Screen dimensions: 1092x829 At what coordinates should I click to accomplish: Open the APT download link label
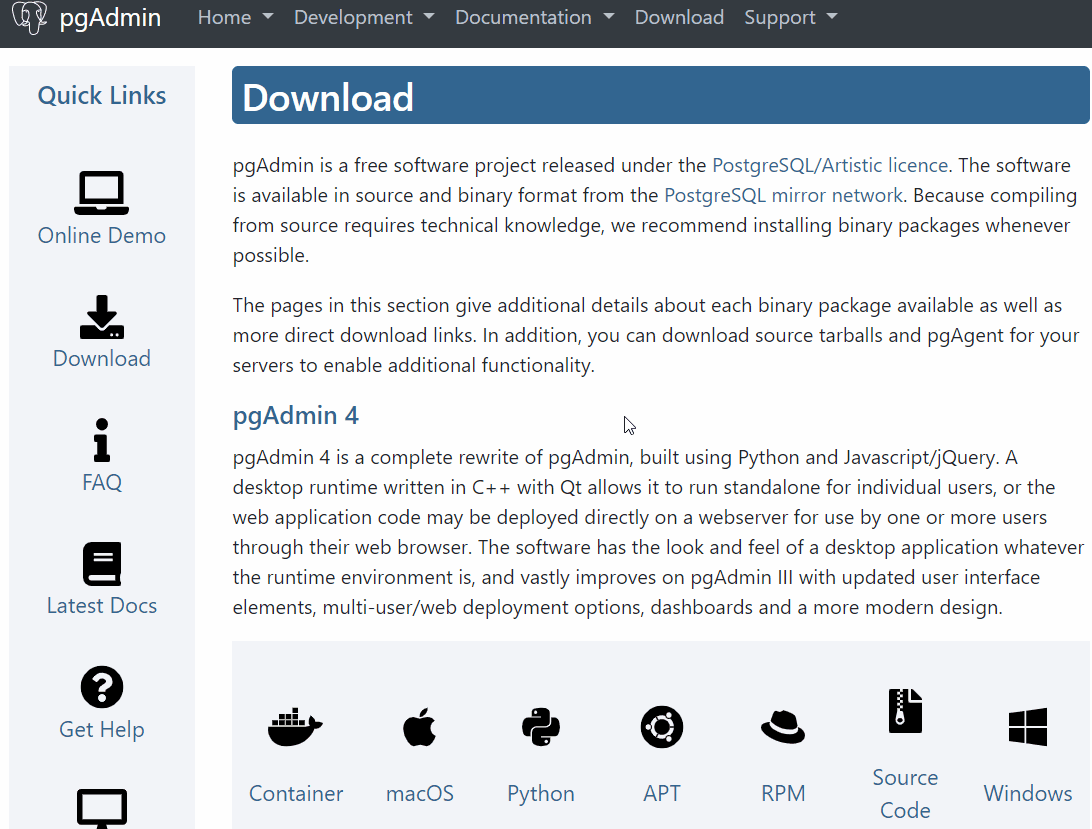coord(662,793)
